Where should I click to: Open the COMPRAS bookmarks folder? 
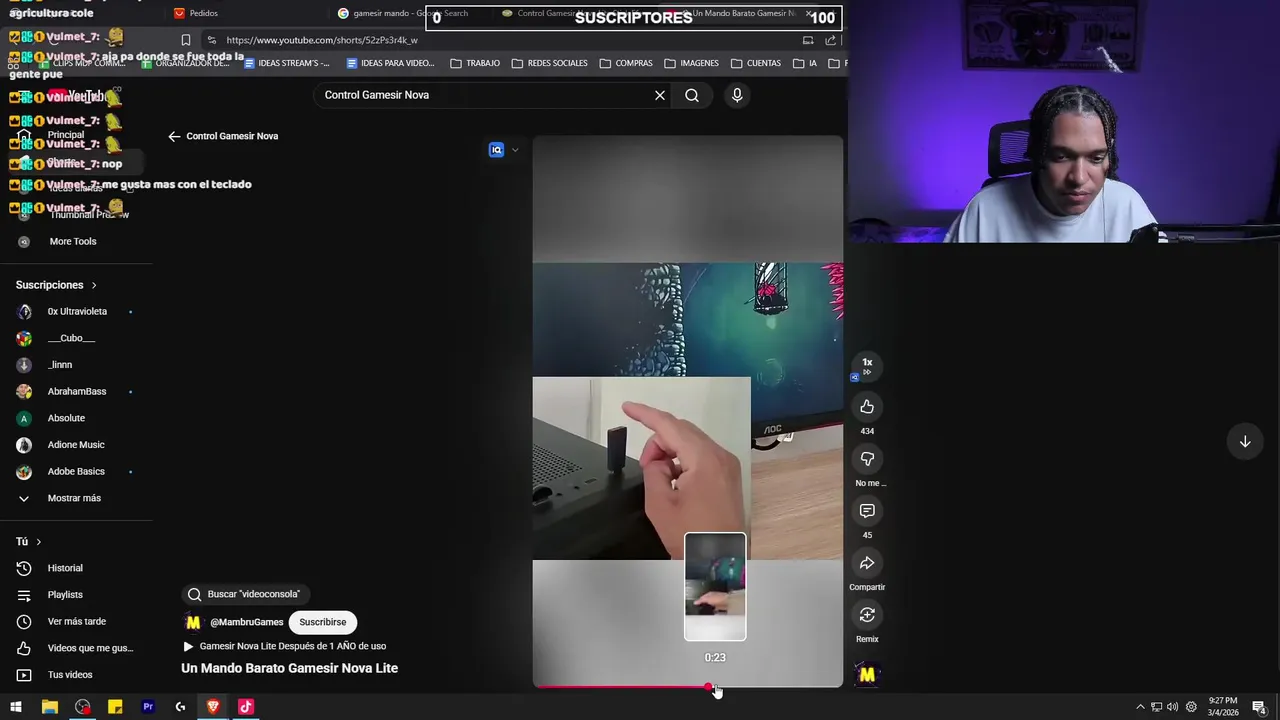click(626, 63)
